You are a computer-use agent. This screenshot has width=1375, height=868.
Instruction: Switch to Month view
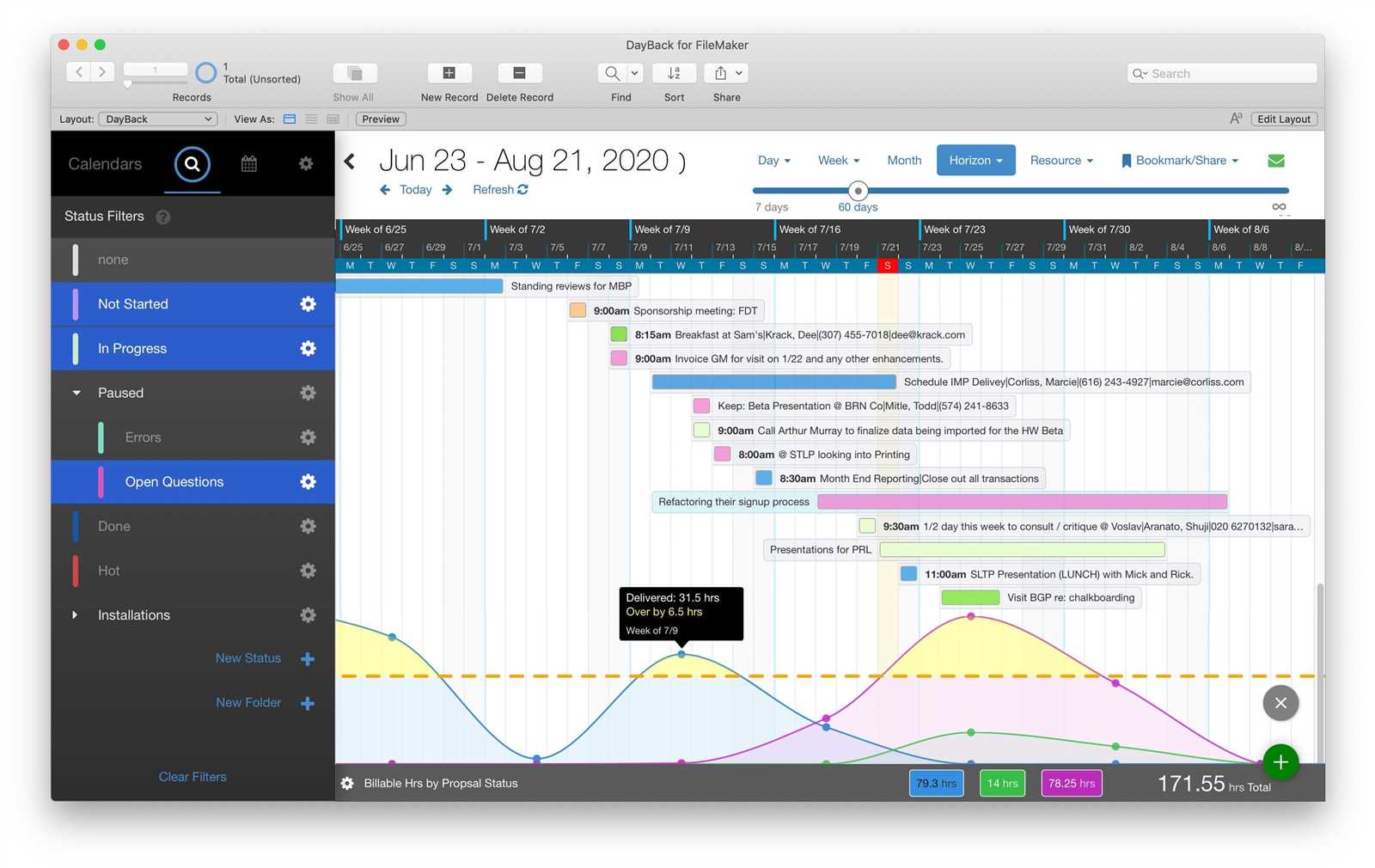pyautogui.click(x=904, y=161)
